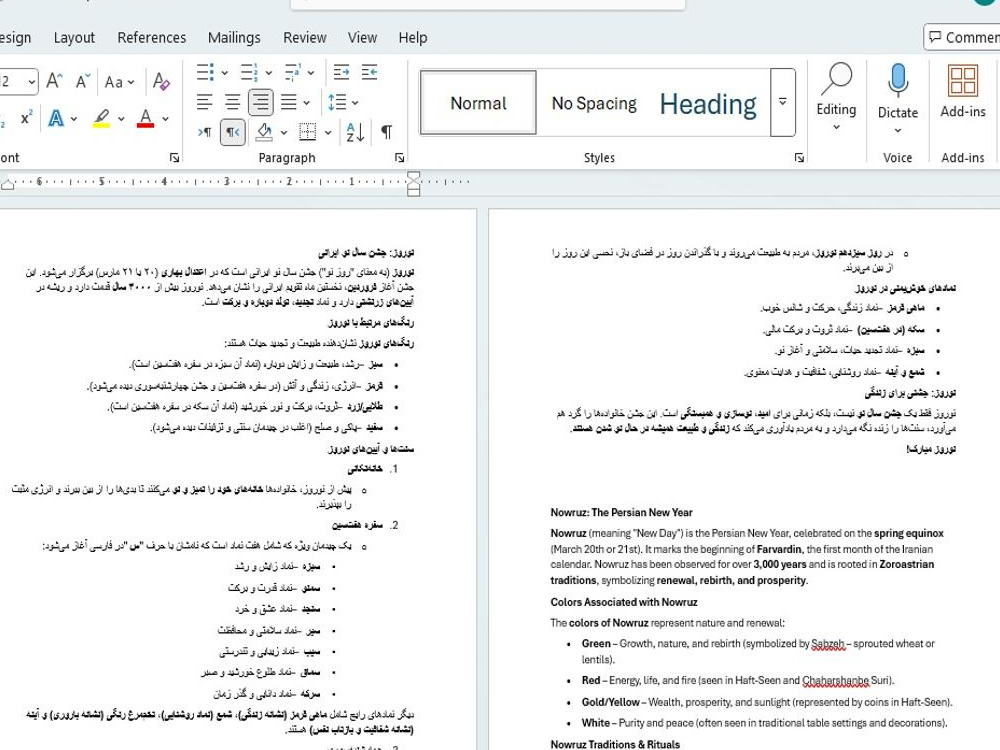Expand the highlight color options arrow

click(121, 119)
